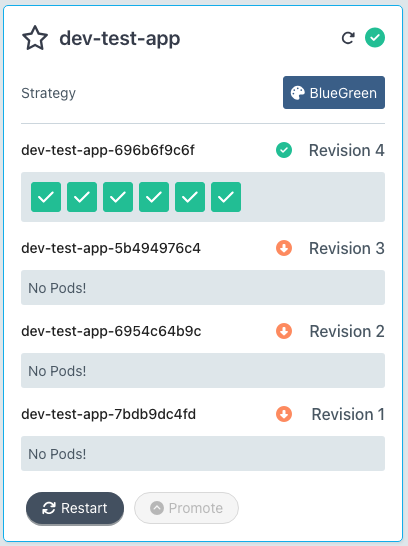Open the dev-test-app title link

tap(120, 38)
